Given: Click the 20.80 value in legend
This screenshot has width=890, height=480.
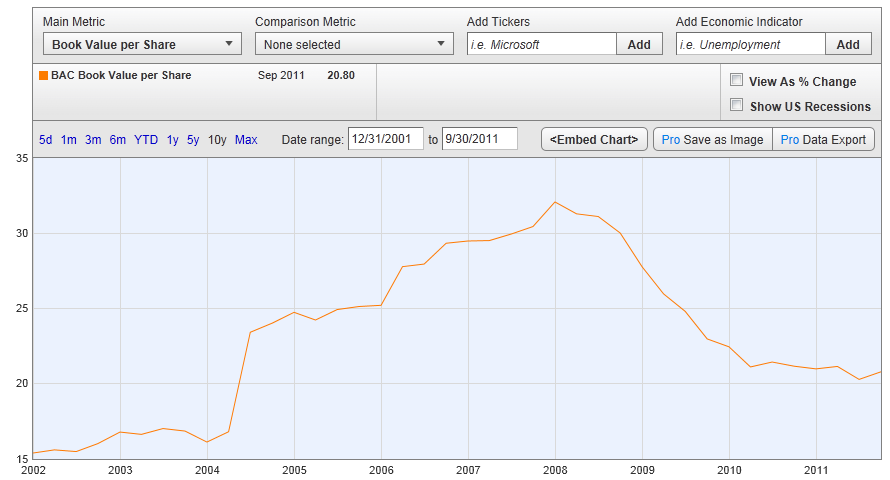Looking at the screenshot, I should pos(341,75).
